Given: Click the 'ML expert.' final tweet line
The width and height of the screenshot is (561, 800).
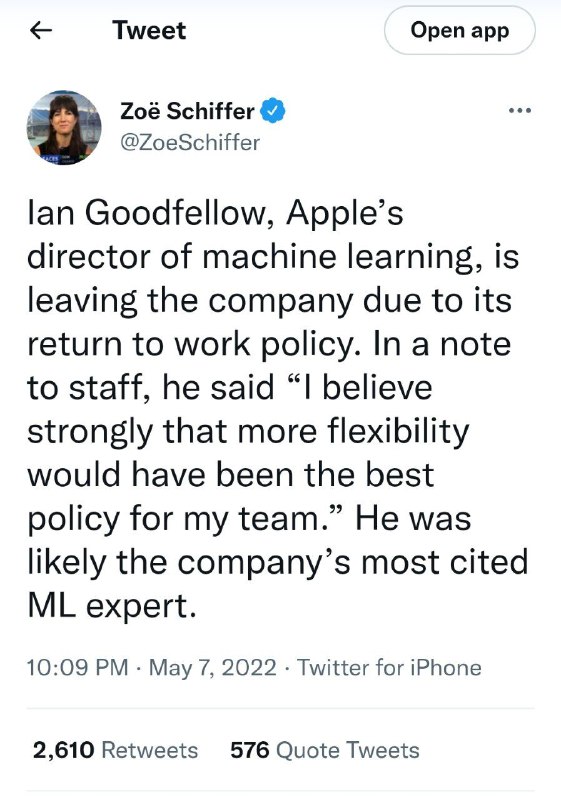Looking at the screenshot, I should [x=112, y=606].
